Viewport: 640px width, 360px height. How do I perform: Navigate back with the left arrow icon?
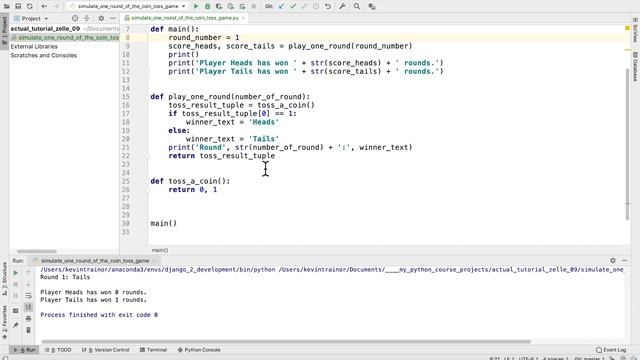coord(44,7)
